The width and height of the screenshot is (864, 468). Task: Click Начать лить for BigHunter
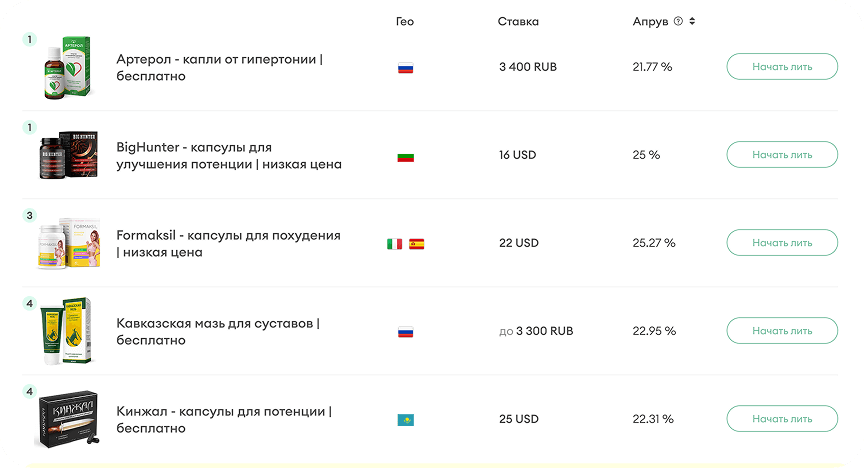[x=782, y=155]
